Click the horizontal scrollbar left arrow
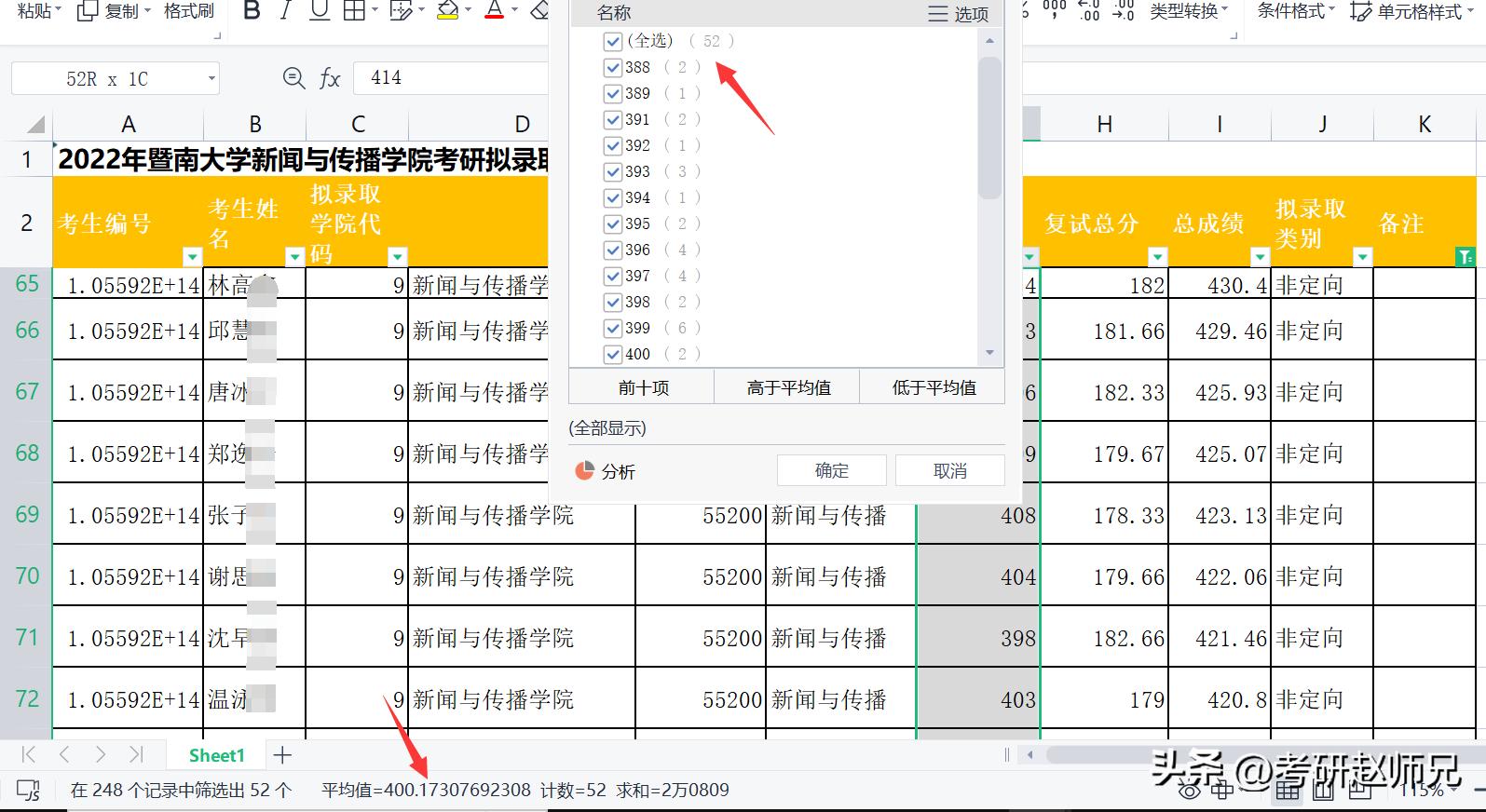Viewport: 1486px width, 812px height. (x=1030, y=754)
